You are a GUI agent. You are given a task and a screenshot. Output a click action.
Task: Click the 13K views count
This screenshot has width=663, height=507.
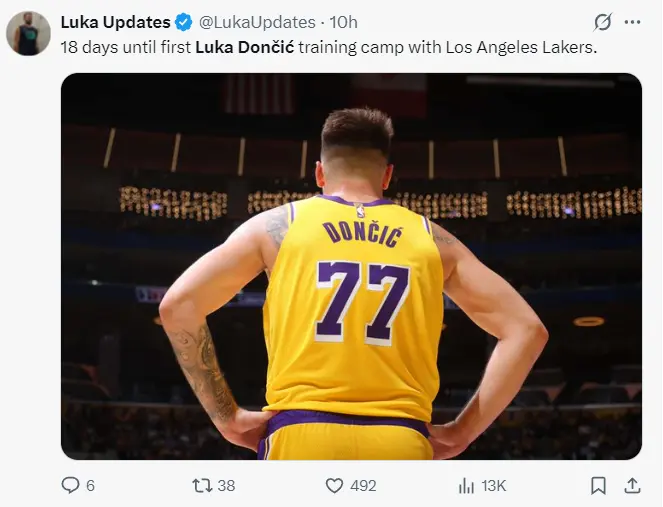tap(494, 485)
